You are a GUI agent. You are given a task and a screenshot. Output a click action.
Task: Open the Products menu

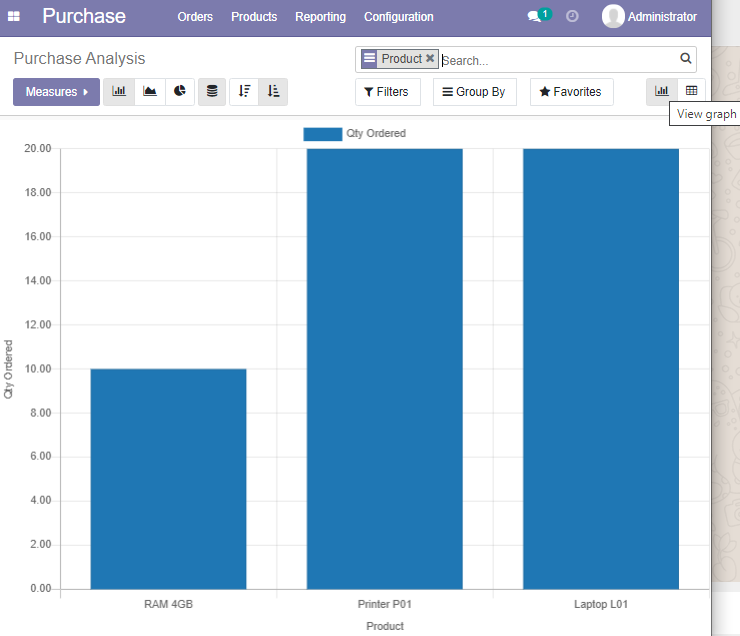coord(254,17)
